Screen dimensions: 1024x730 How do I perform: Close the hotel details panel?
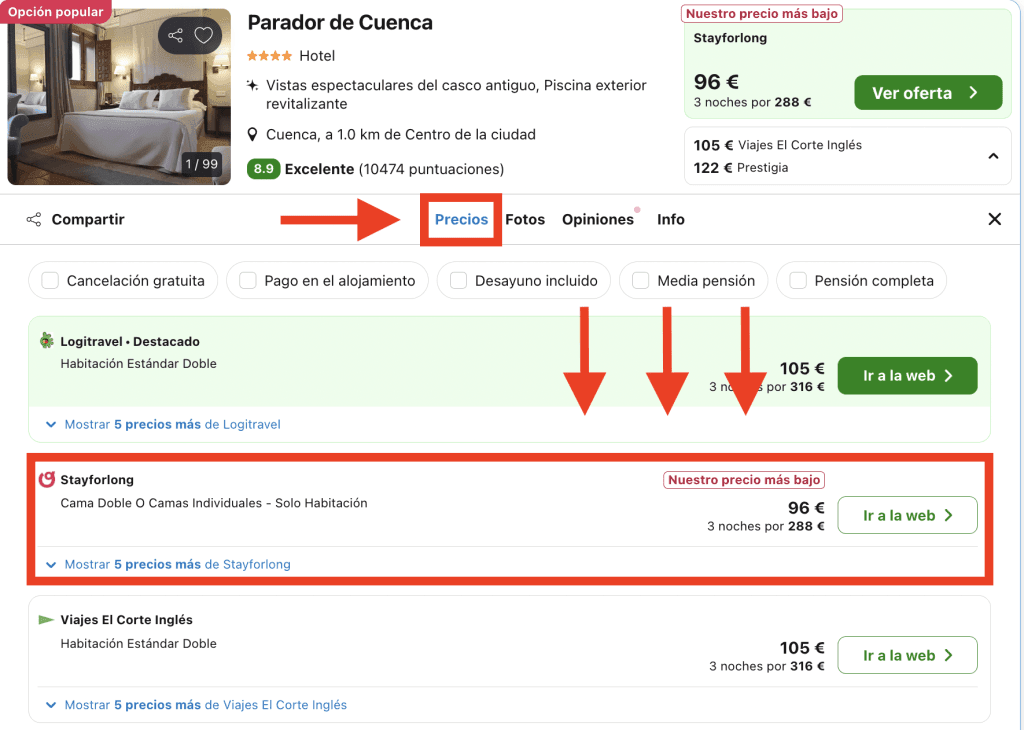coord(994,219)
